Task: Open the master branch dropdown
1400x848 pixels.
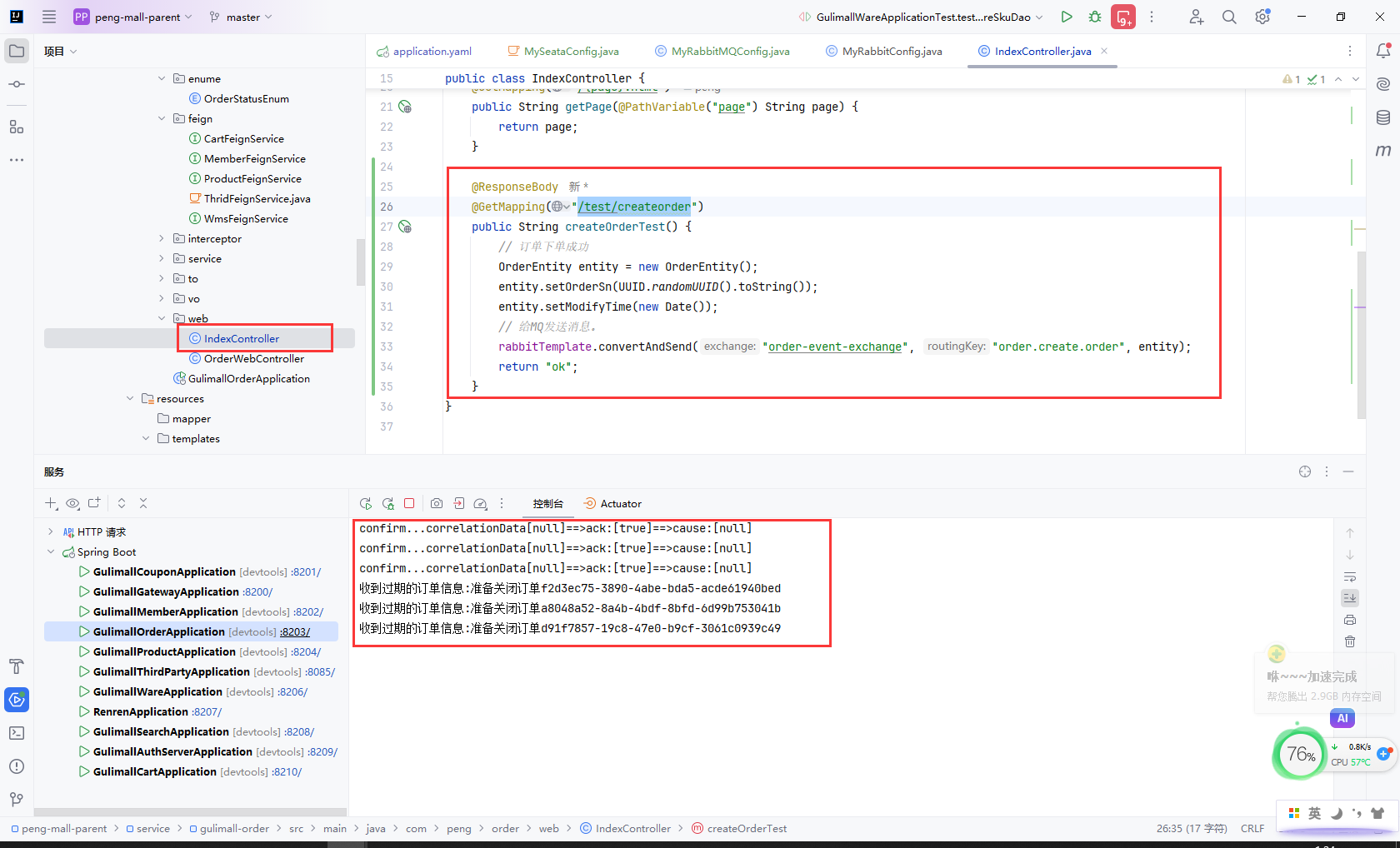Action: 240,17
